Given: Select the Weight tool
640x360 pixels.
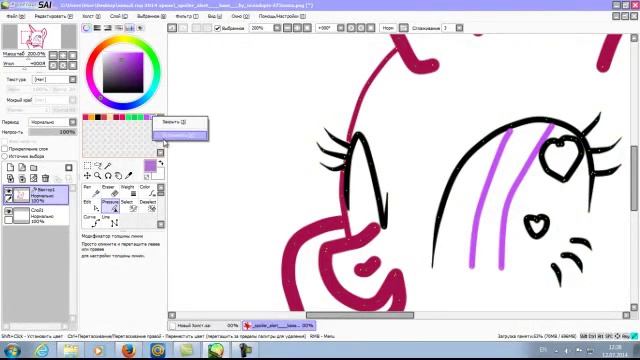Looking at the screenshot, I should pos(129,191).
